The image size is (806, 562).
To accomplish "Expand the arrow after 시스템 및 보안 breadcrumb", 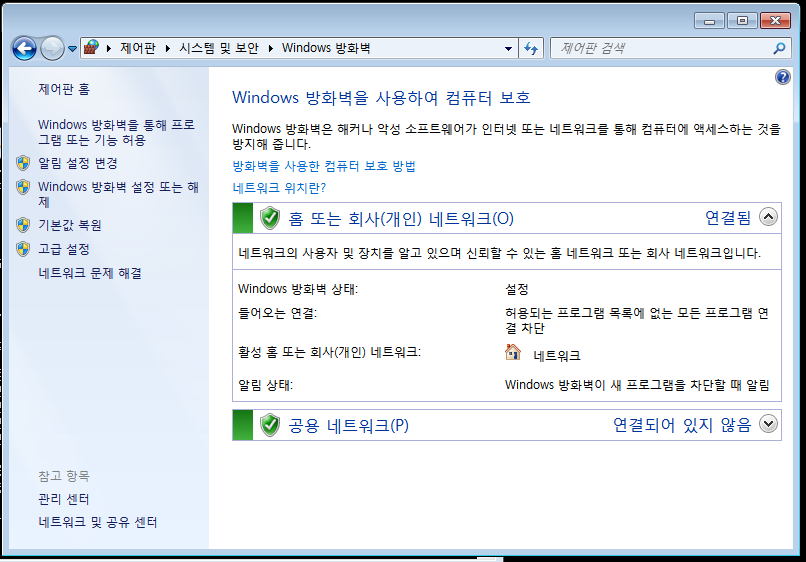I will 270,48.
